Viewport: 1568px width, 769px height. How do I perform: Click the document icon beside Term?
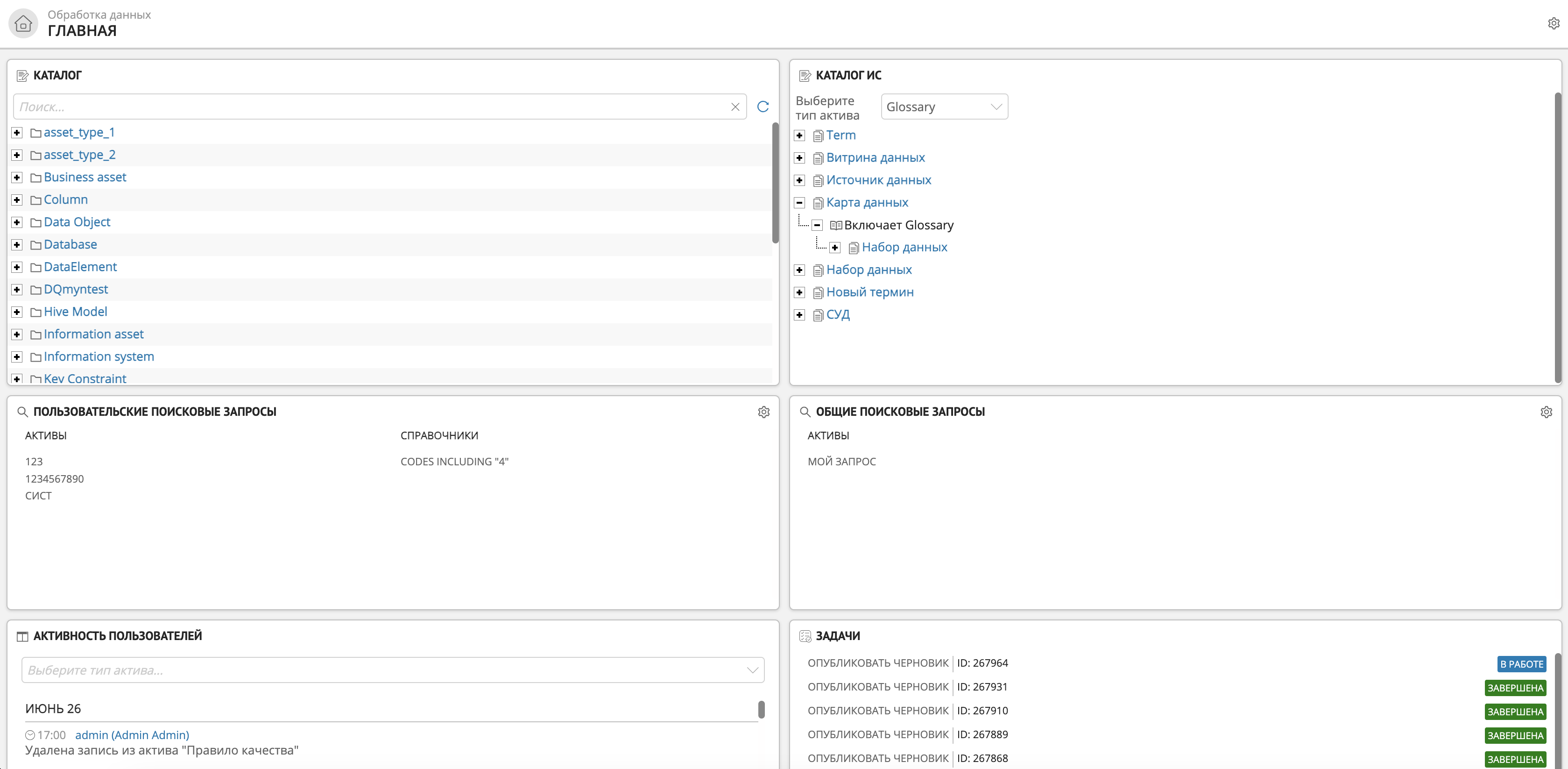pyautogui.click(x=818, y=136)
